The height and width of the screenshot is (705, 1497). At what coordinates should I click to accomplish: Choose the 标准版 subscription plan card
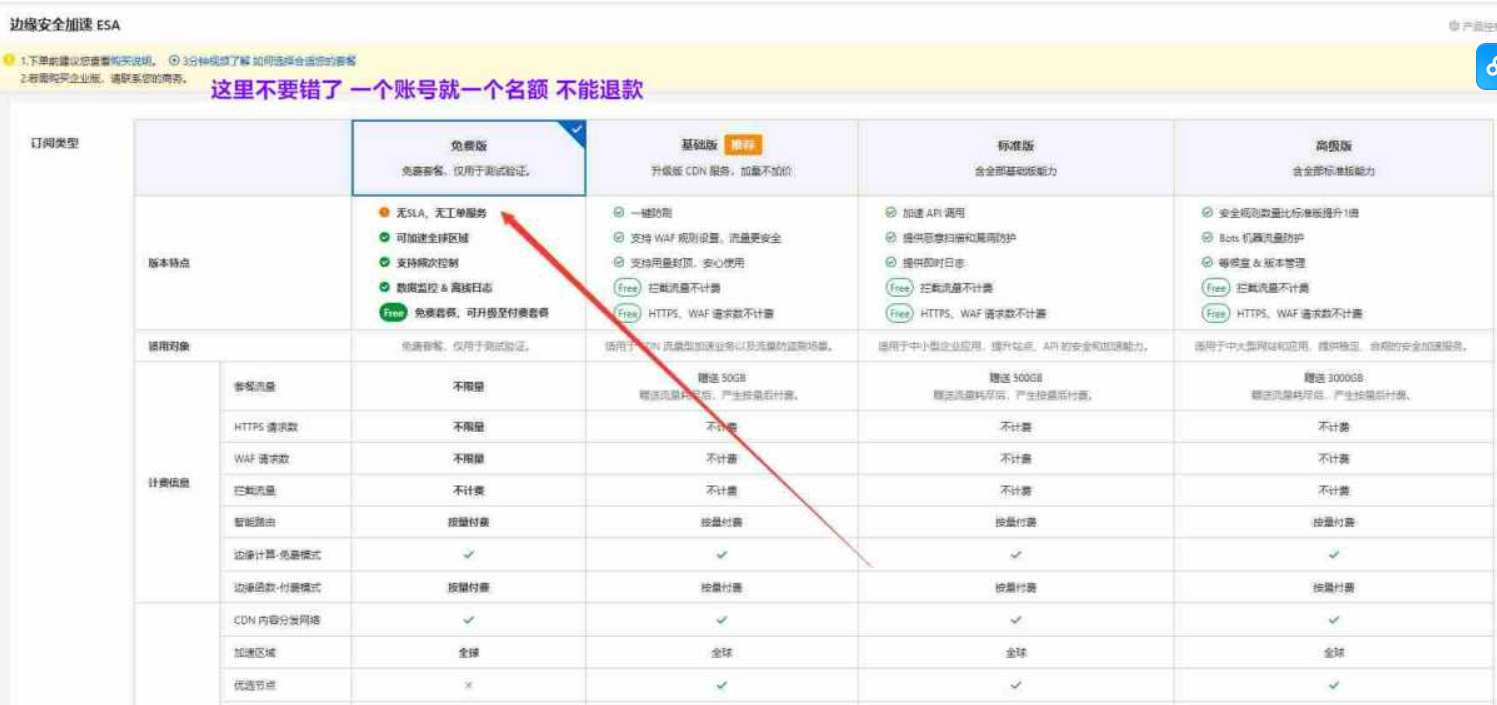[1015, 157]
